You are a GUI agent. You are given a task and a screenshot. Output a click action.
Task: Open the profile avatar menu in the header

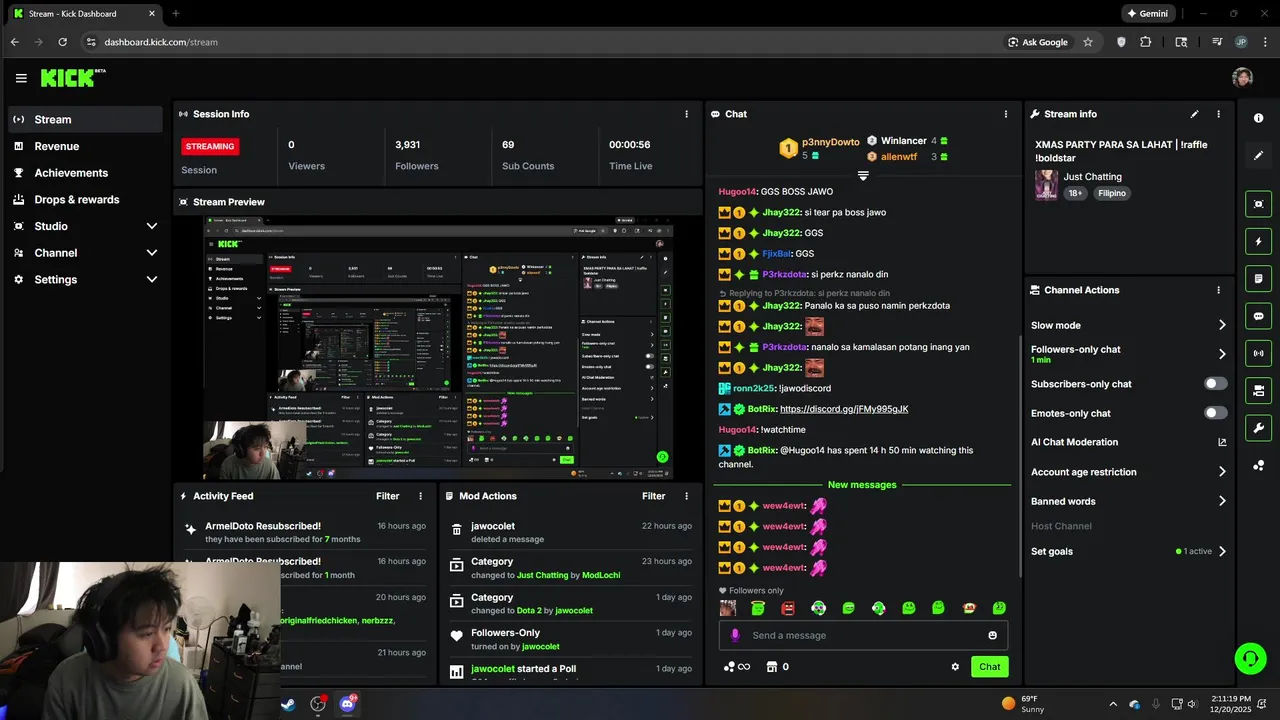(x=1242, y=78)
